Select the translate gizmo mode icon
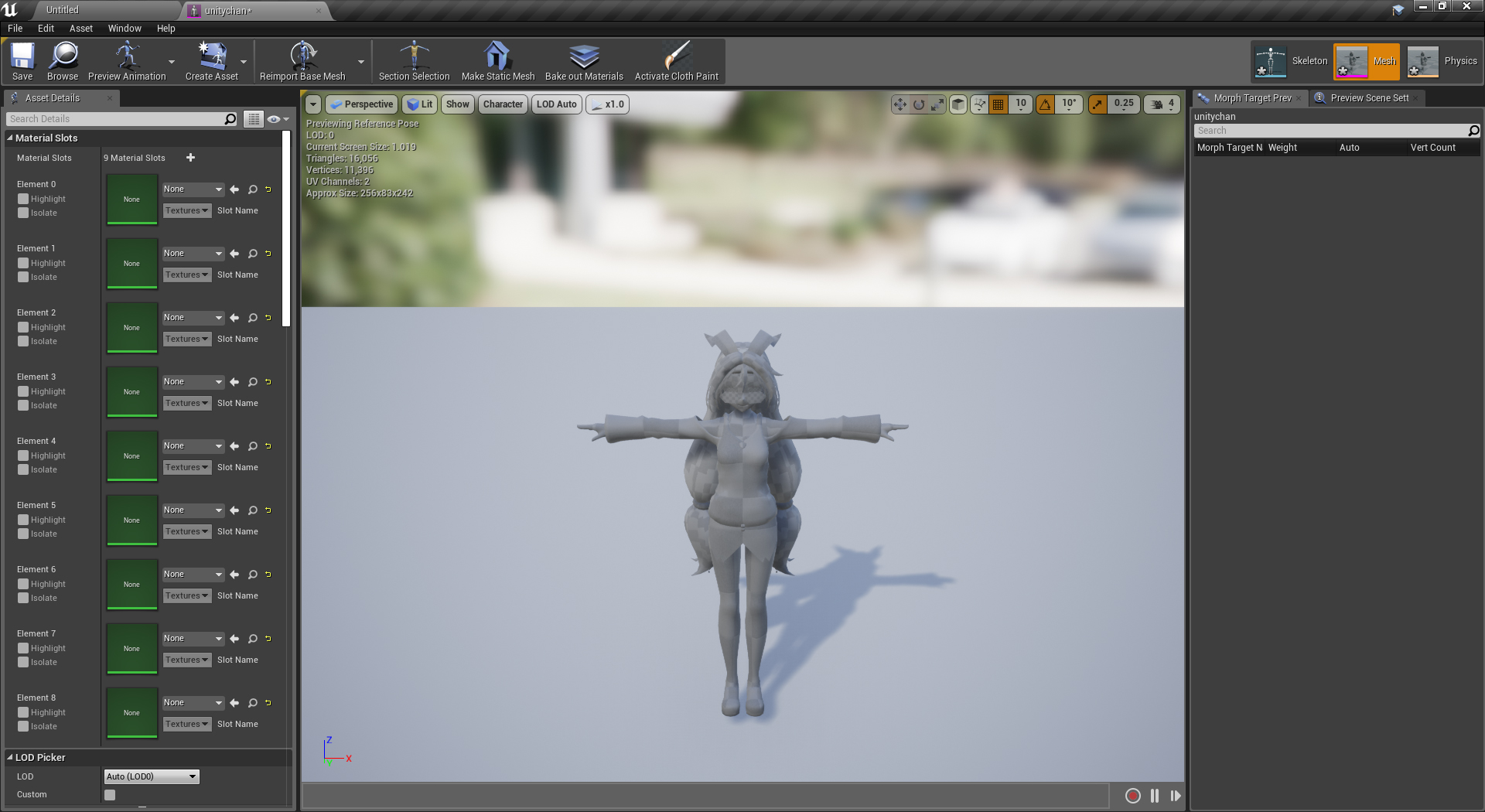1485x812 pixels. tap(900, 104)
